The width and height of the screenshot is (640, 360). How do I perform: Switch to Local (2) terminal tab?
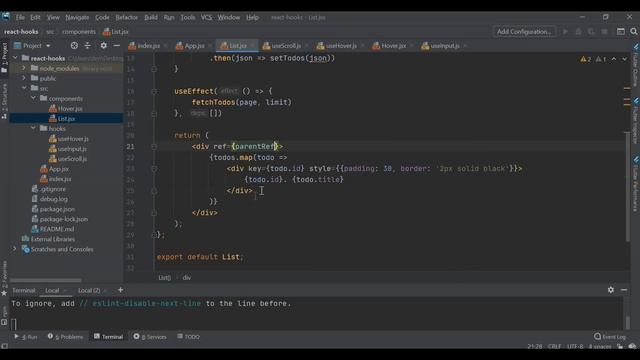pos(89,290)
